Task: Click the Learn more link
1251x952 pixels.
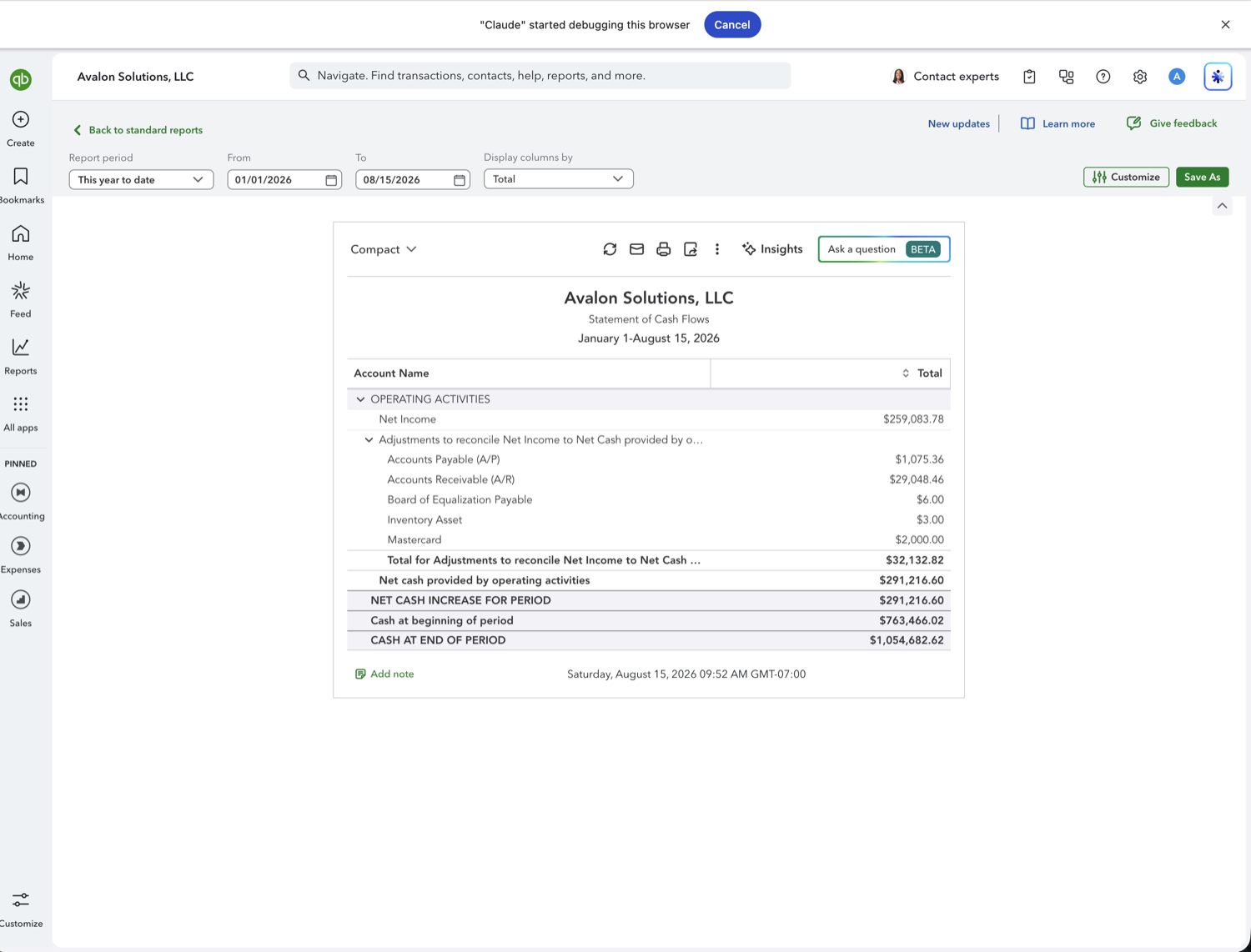Action: coord(1058,123)
